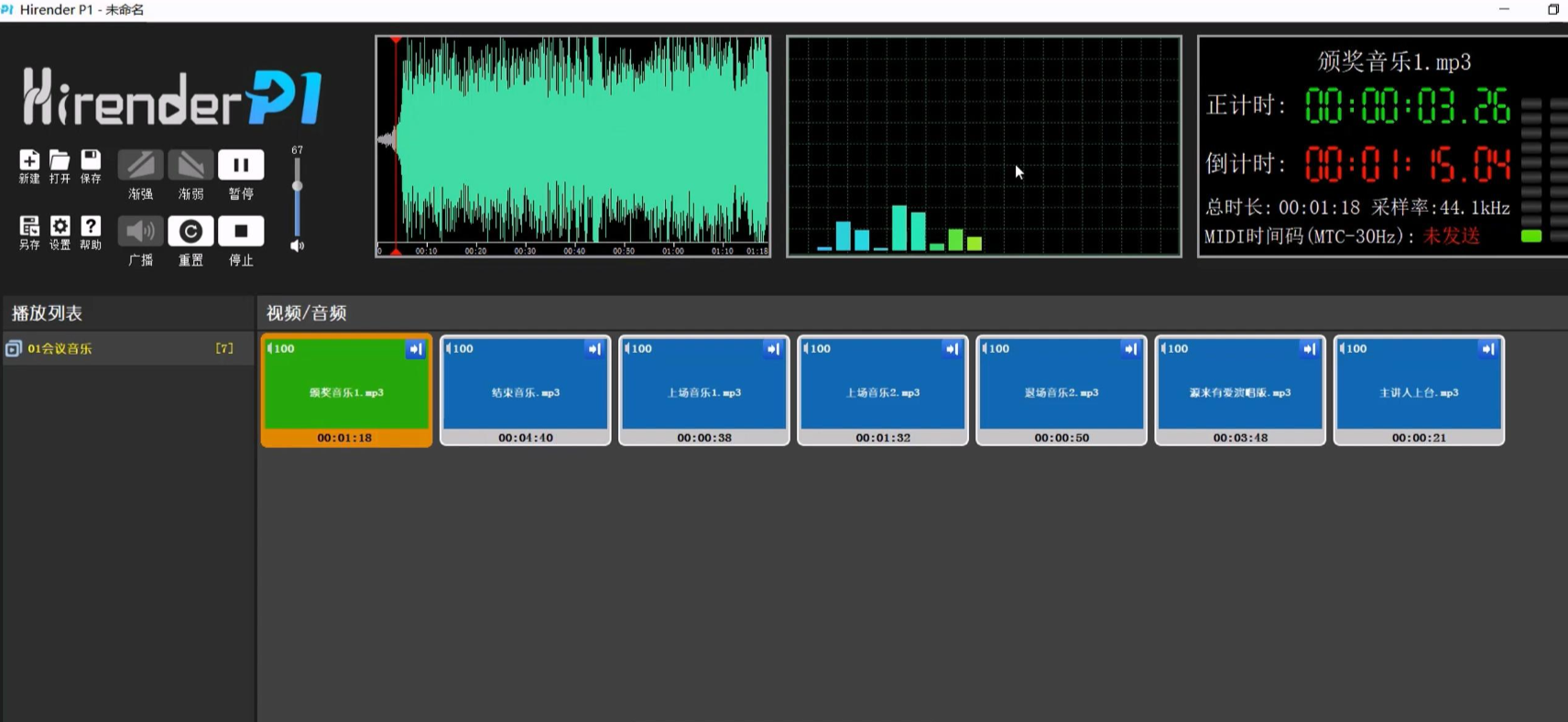Select the 上场音乐2.mp3 clip tile
This screenshot has width=1568, height=722.
click(882, 391)
